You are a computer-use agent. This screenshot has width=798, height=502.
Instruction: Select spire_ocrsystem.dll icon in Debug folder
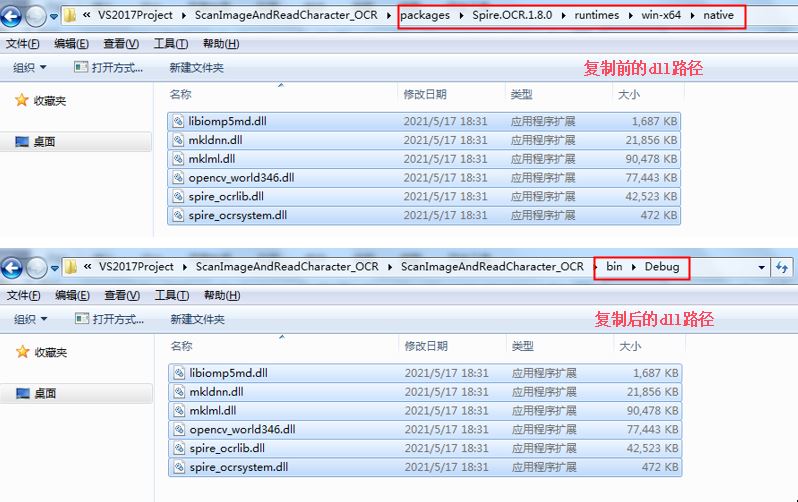179,467
